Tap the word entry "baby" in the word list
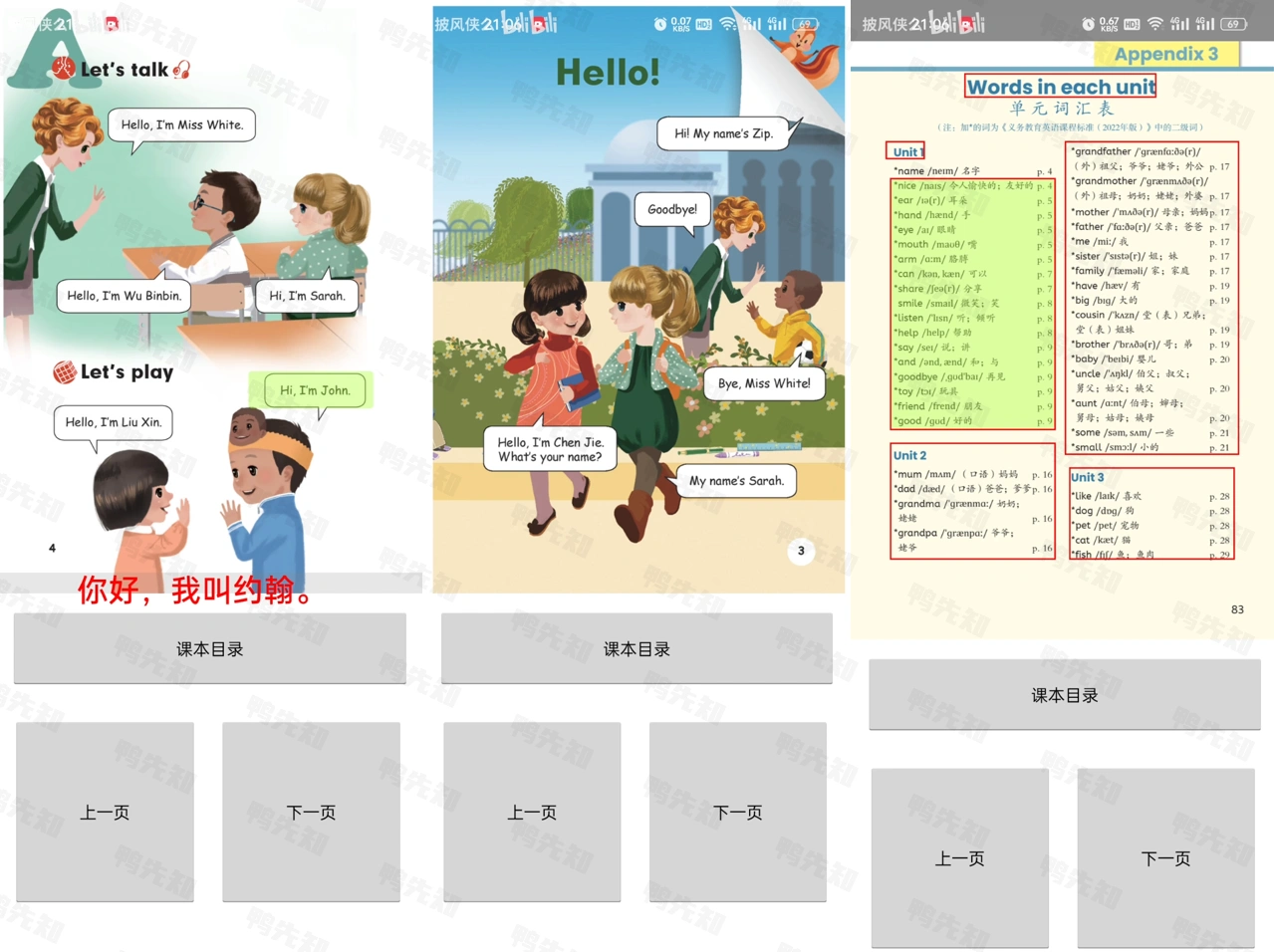This screenshot has height=952, width=1274. point(1150,358)
